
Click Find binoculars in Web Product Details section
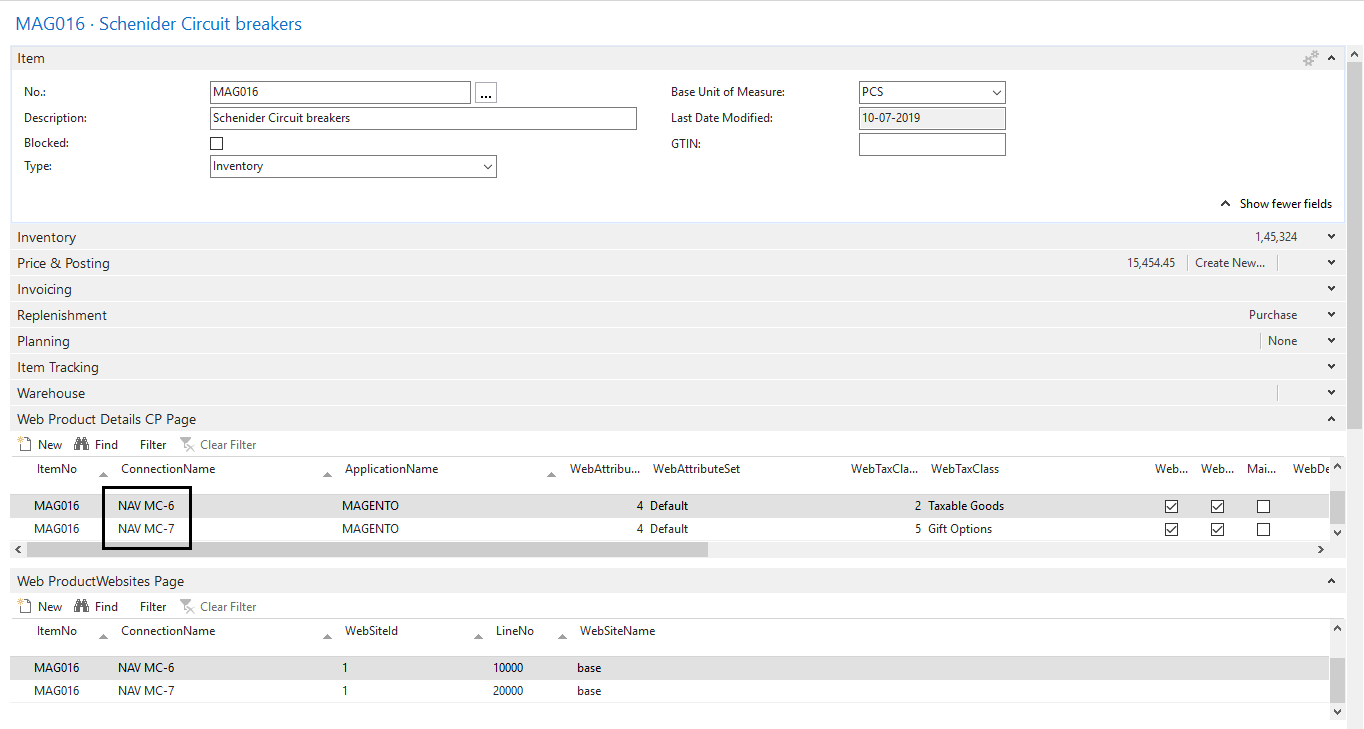pyautogui.click(x=82, y=445)
